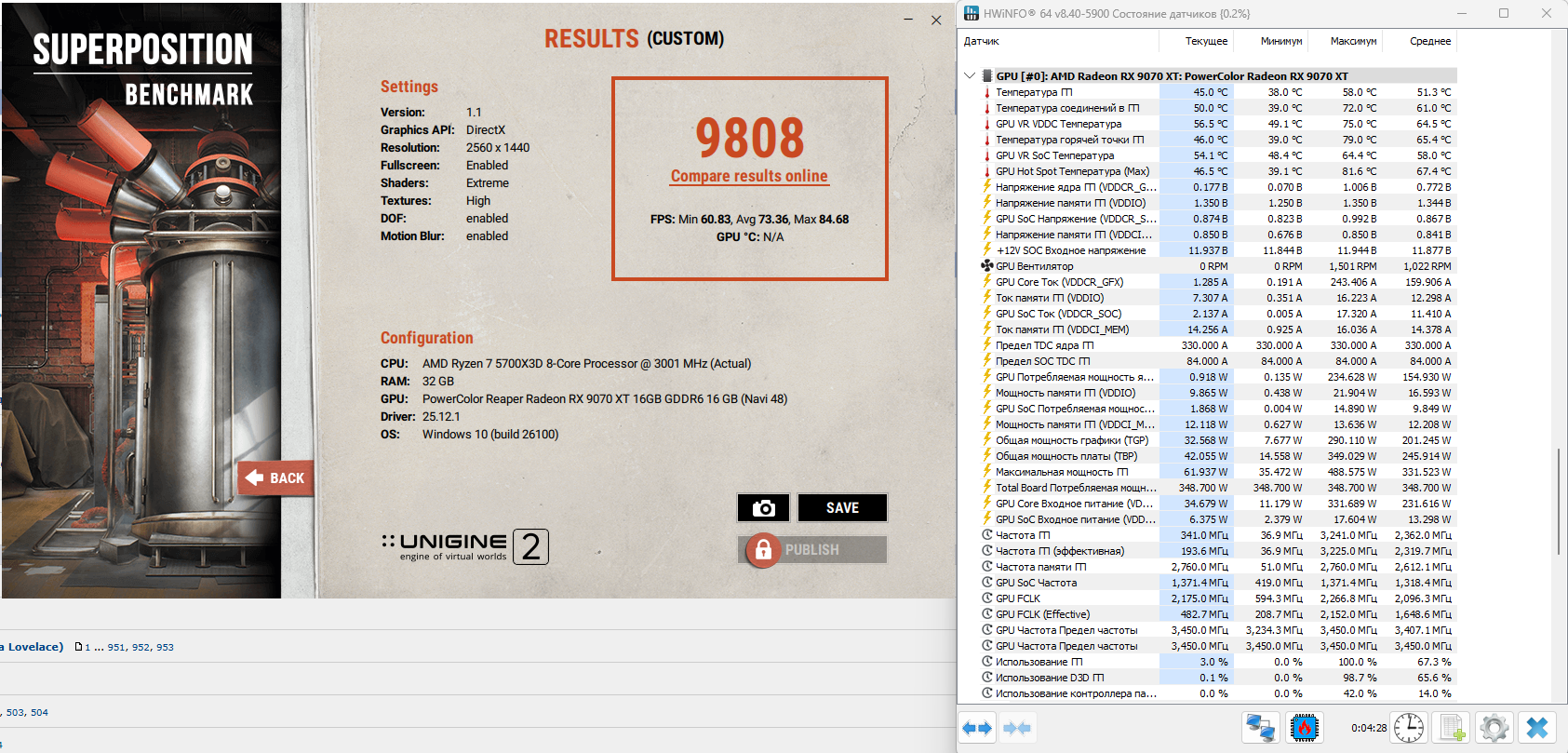This screenshot has width=1568, height=753.
Task: Reset the HWiNFO min/max clock icon
Action: (1409, 727)
